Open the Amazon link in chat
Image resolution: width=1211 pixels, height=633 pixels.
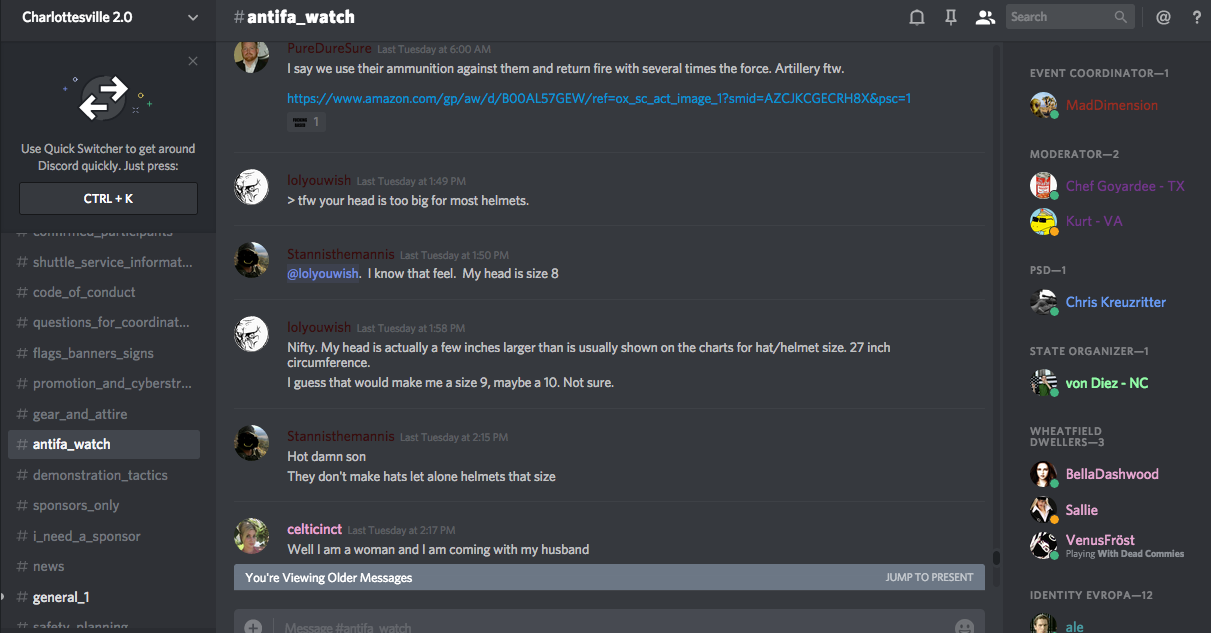tap(598, 98)
